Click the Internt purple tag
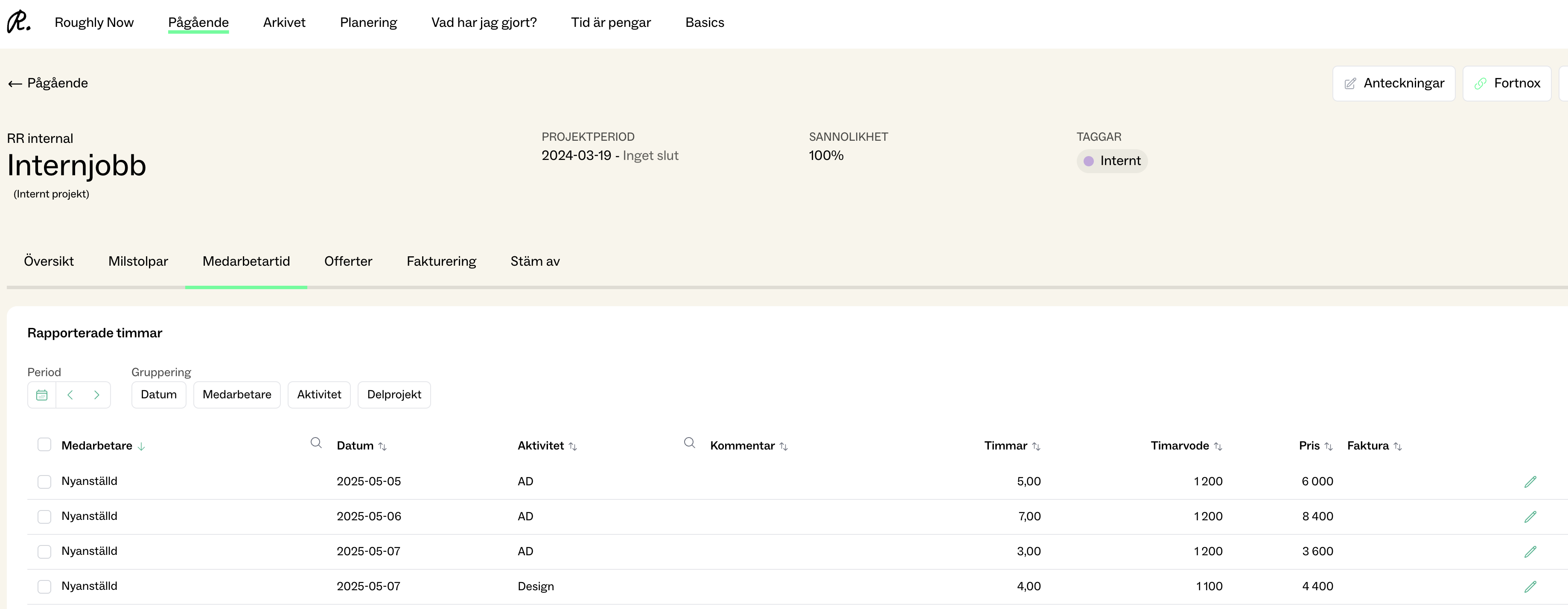Screen dimensions: 1568x609 (x=1111, y=161)
